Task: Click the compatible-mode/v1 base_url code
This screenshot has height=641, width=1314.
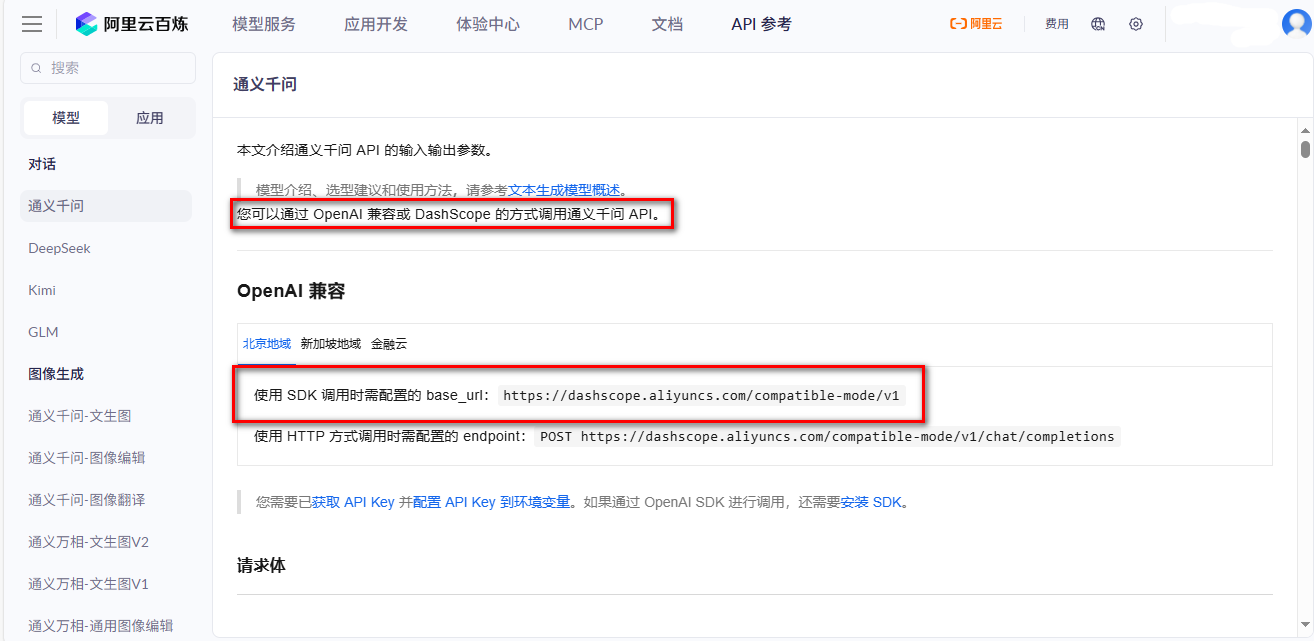Action: pyautogui.click(x=701, y=395)
